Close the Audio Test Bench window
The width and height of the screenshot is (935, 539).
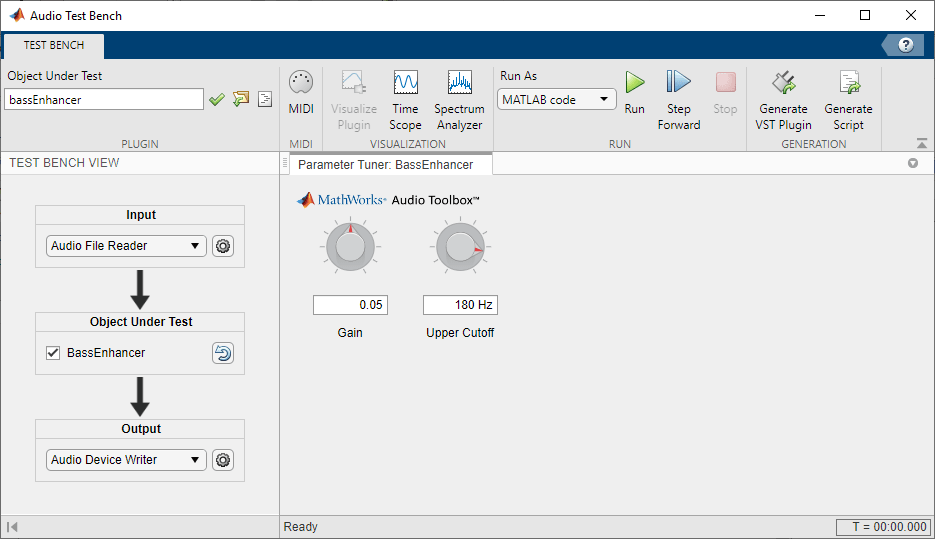coord(911,16)
